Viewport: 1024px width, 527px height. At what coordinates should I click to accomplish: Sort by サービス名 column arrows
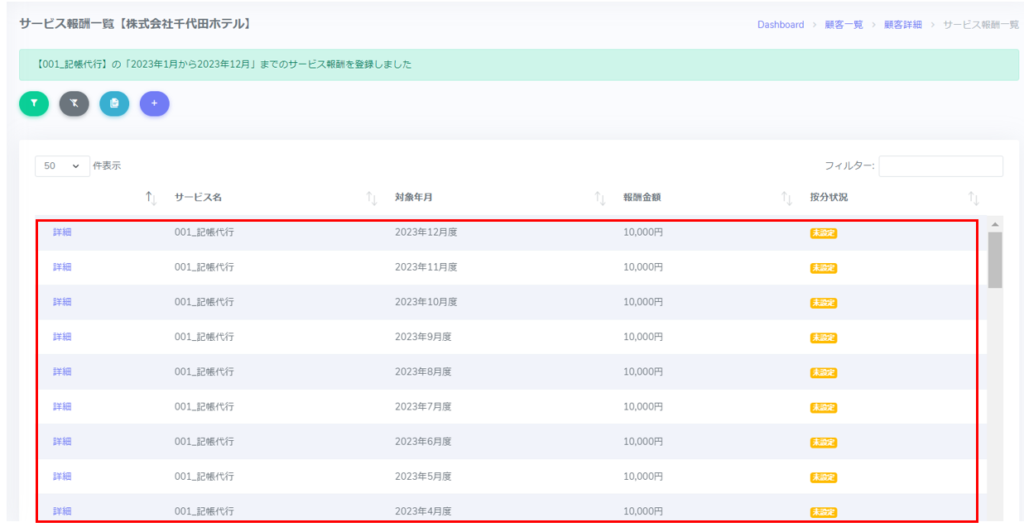pyautogui.click(x=371, y=198)
